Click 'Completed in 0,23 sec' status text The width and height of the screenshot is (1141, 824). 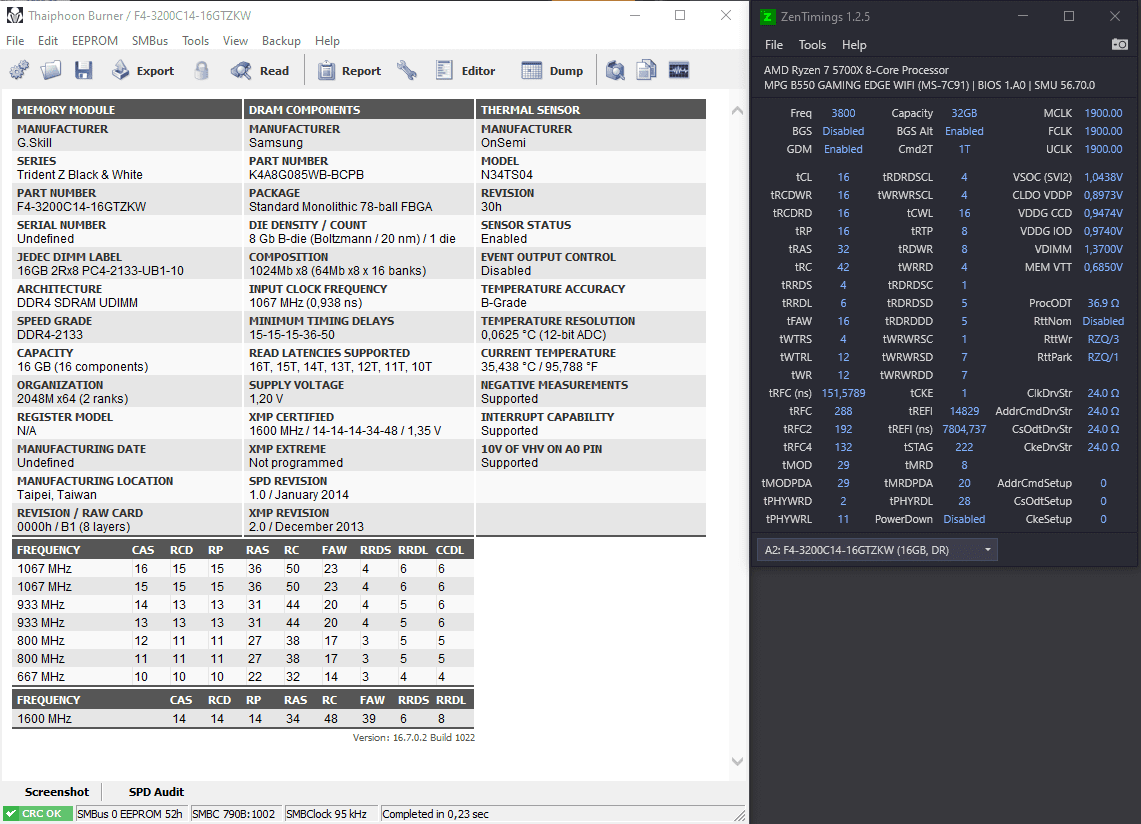(435, 814)
